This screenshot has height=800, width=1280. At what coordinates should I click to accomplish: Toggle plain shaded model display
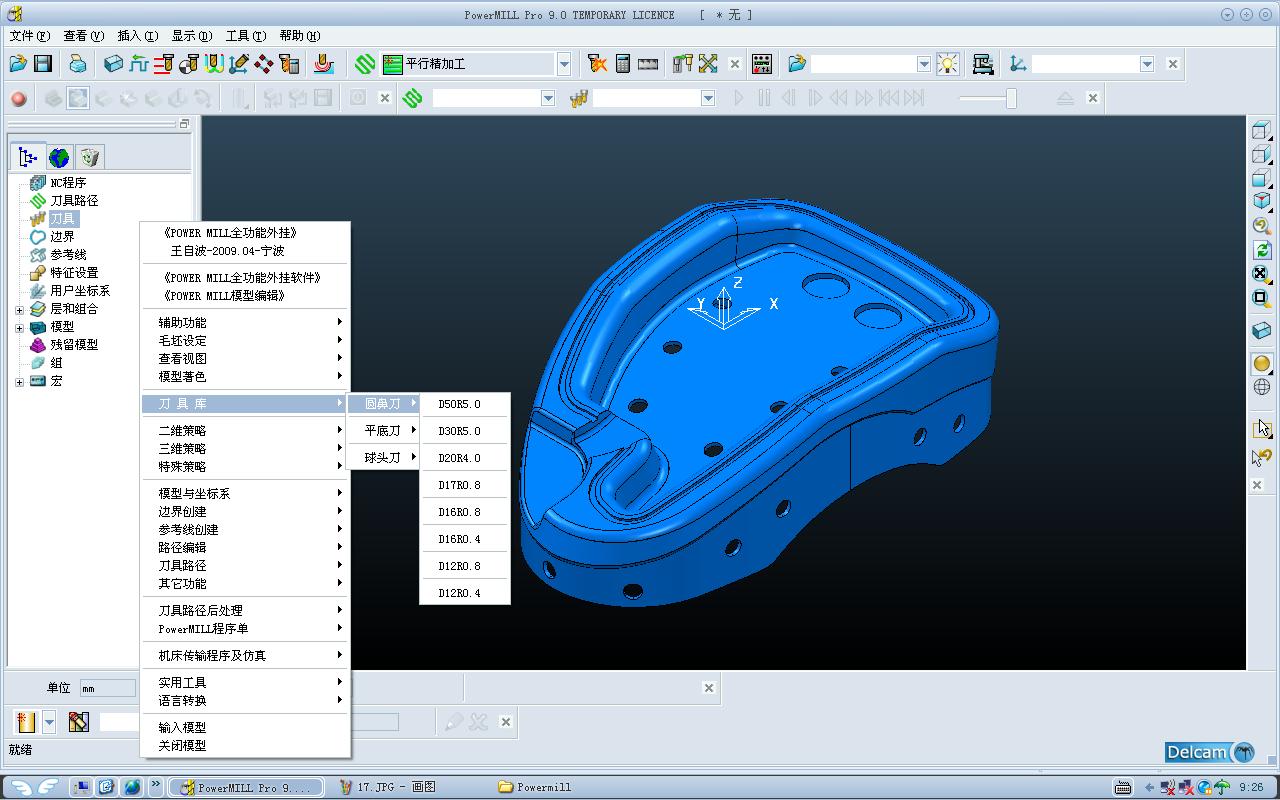1261,364
